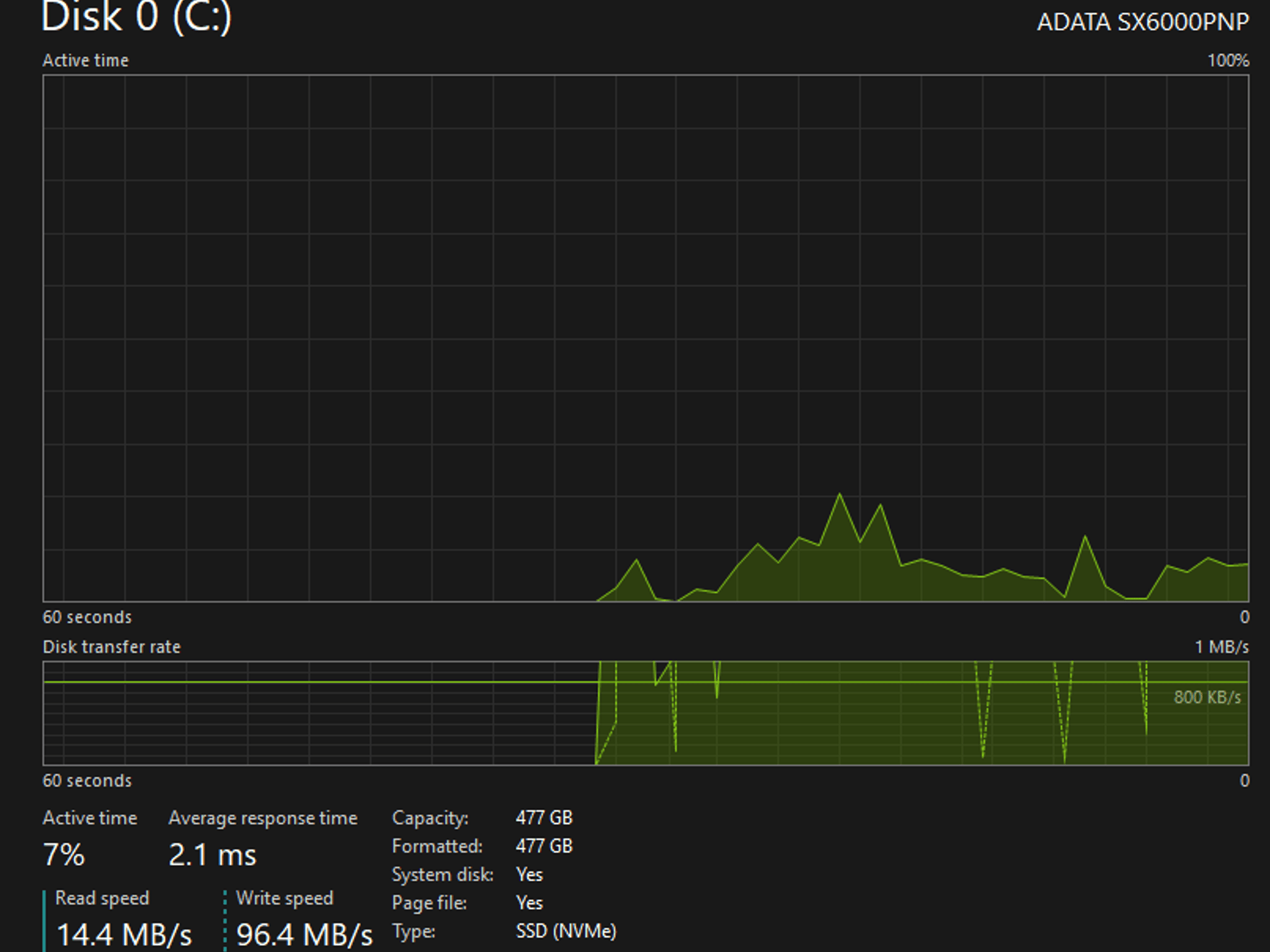
Task: Click the ADATA SX6000PNP model name
Action: point(1143,22)
